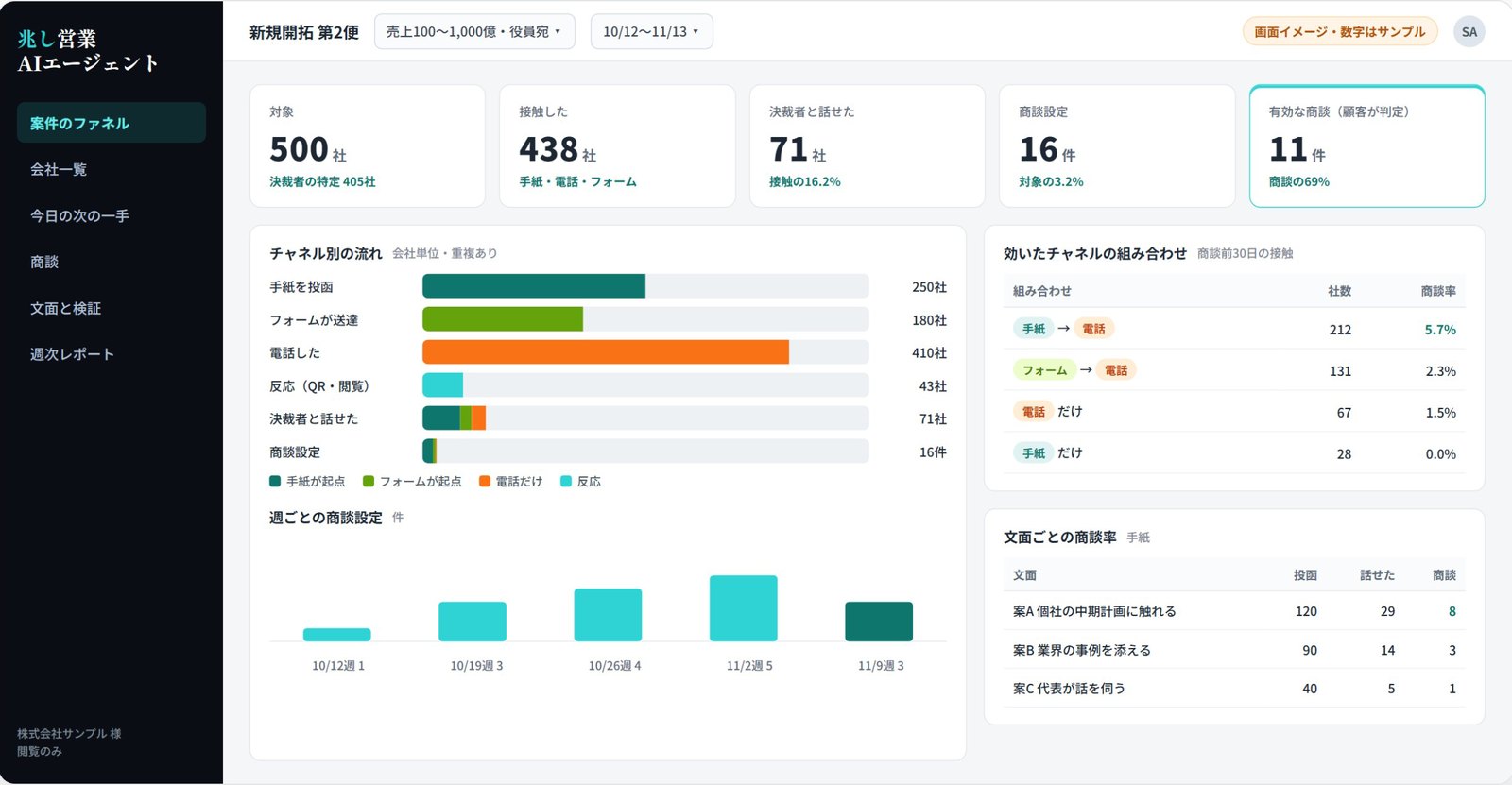This screenshot has width=1512, height=785.
Task: Click the 商談率 column header
Action: (x=1438, y=291)
